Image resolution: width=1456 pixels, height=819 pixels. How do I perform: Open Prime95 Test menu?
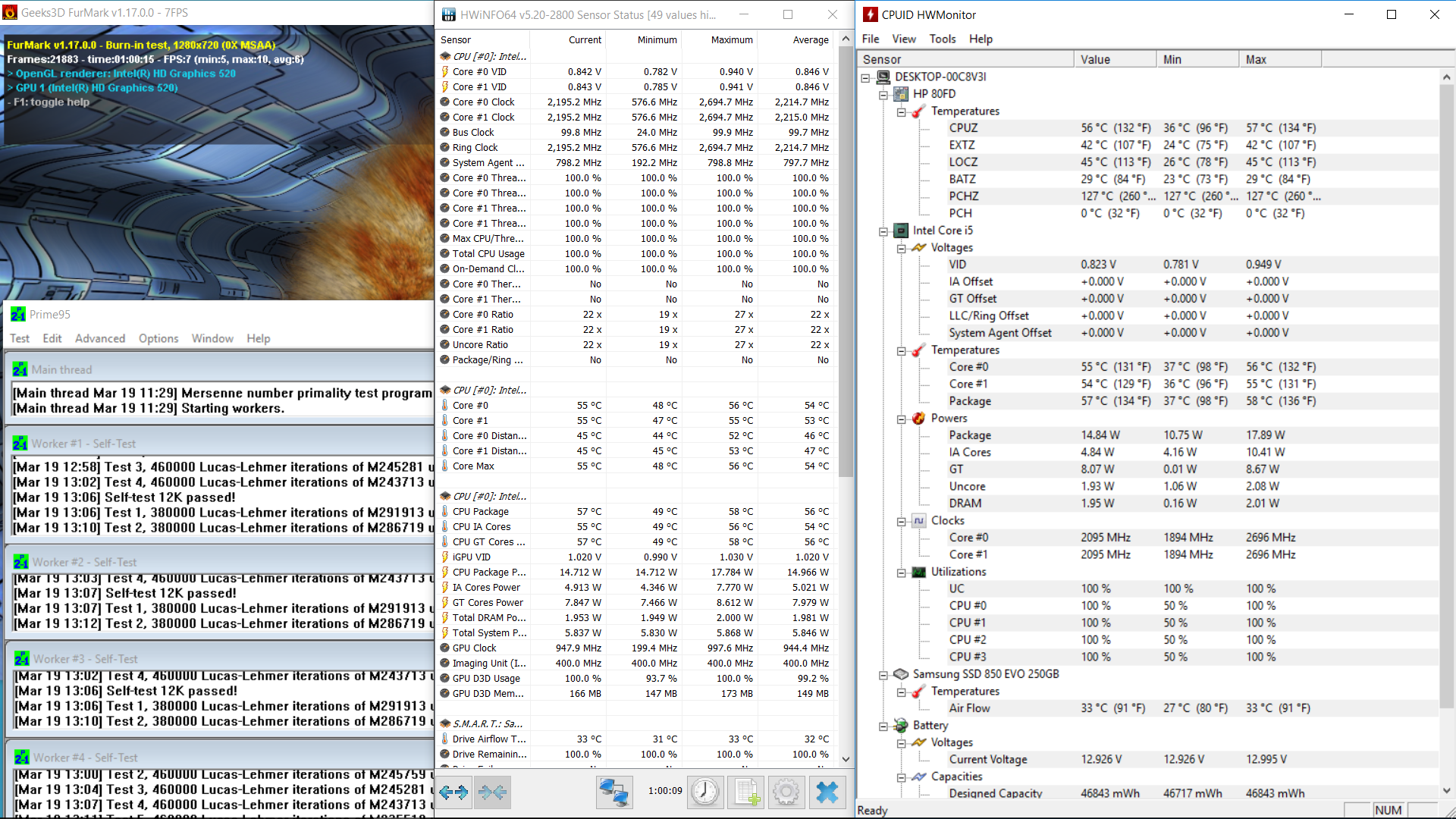point(20,338)
